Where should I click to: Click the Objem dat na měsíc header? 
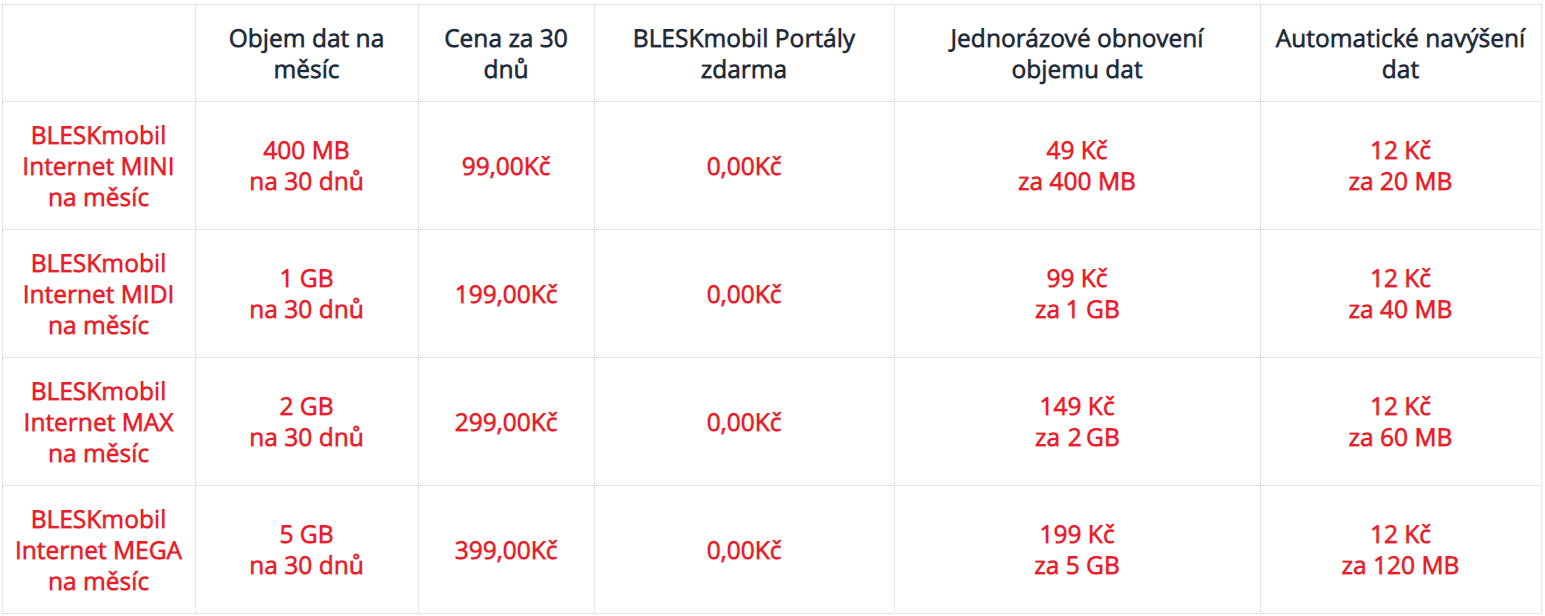[x=306, y=54]
